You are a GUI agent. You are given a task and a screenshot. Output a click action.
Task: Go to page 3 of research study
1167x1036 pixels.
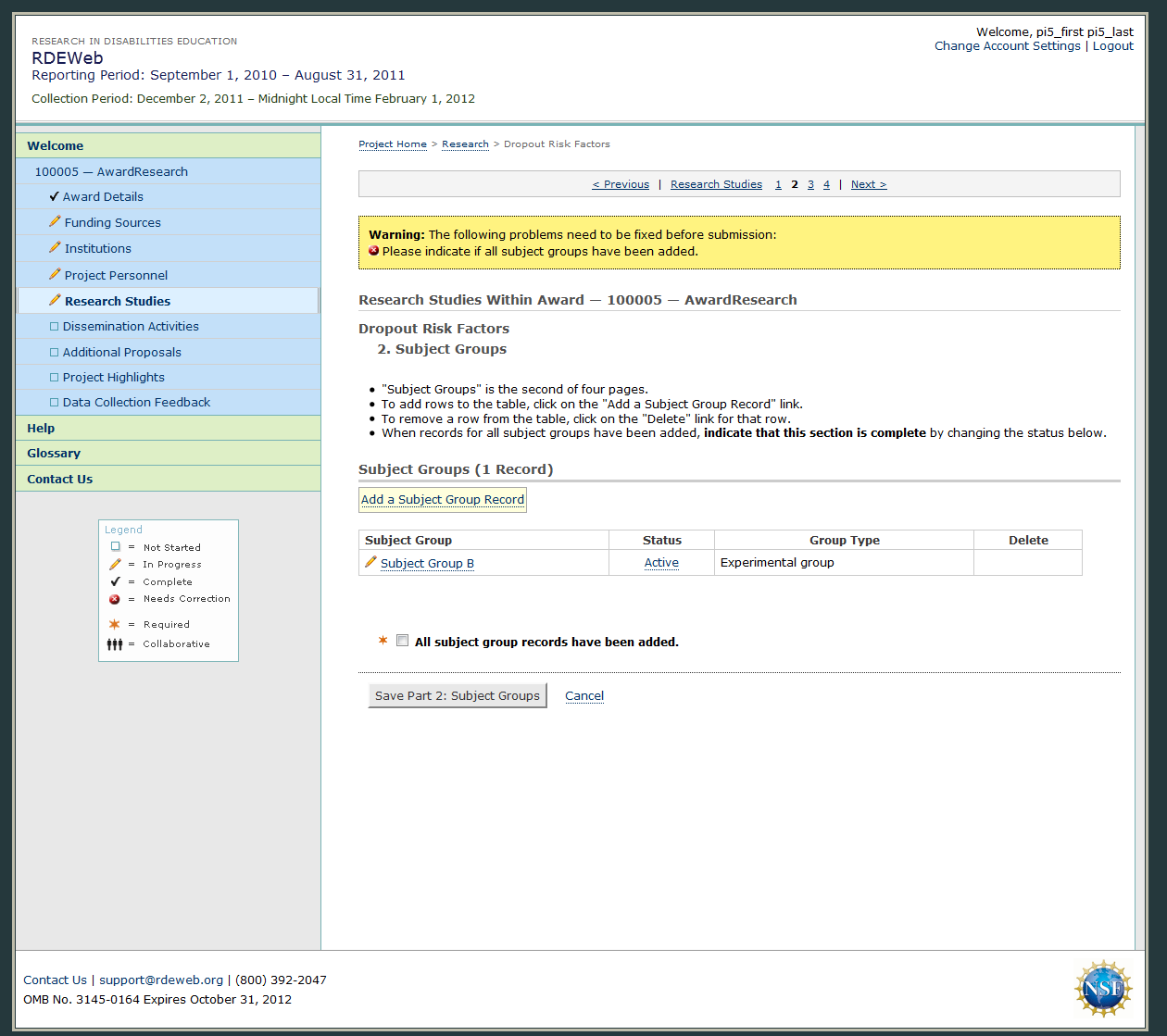[x=810, y=184]
